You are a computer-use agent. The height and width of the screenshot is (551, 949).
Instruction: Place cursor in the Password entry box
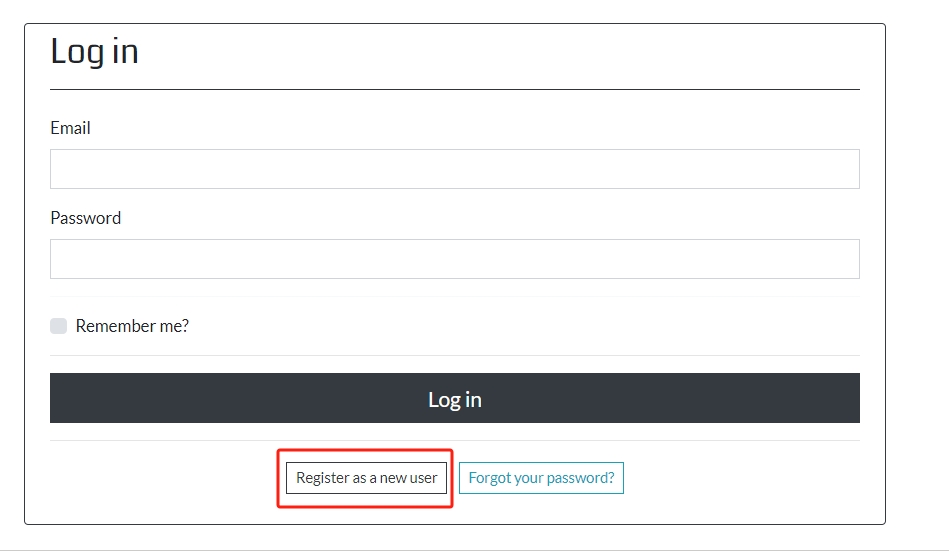(454, 259)
